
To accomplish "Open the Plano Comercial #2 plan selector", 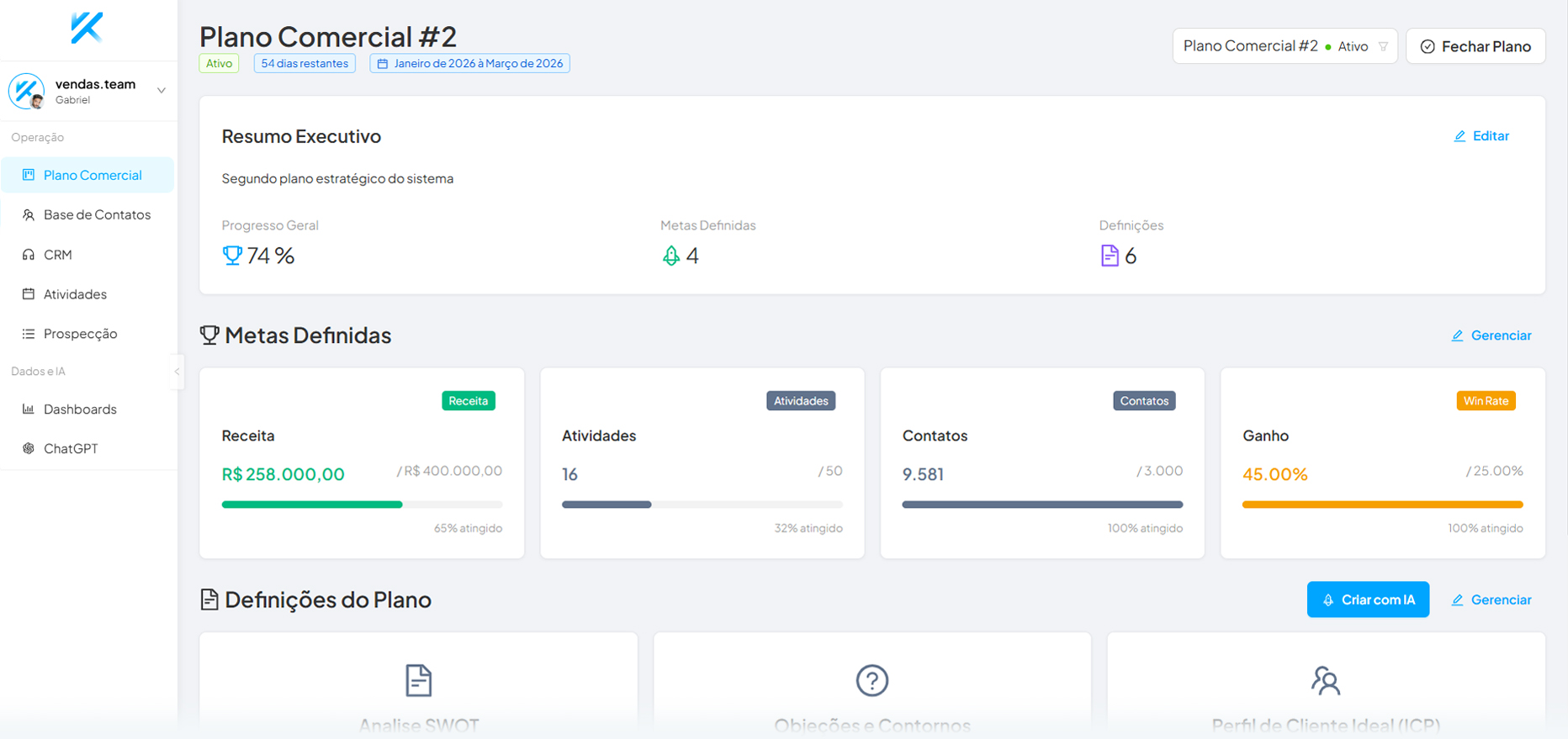I will [x=1284, y=46].
